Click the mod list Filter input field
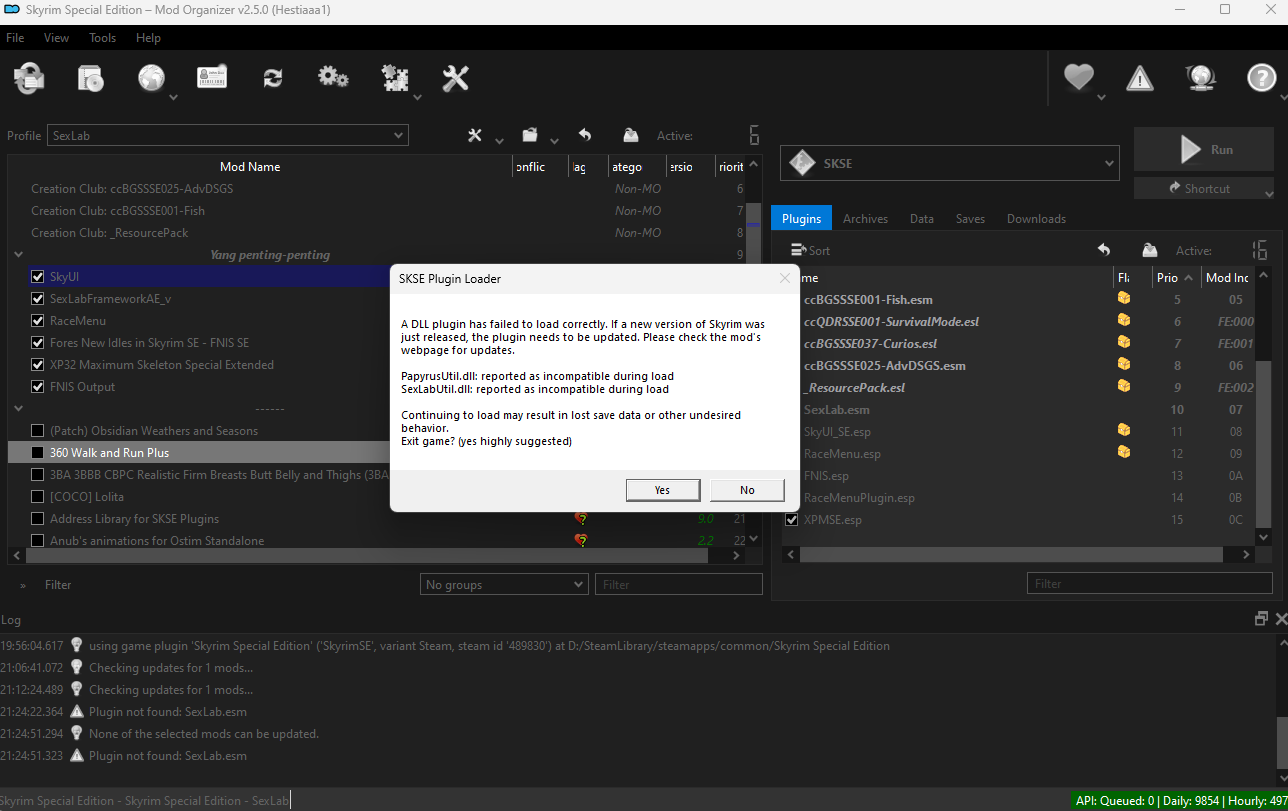The image size is (1288, 811). [678, 584]
